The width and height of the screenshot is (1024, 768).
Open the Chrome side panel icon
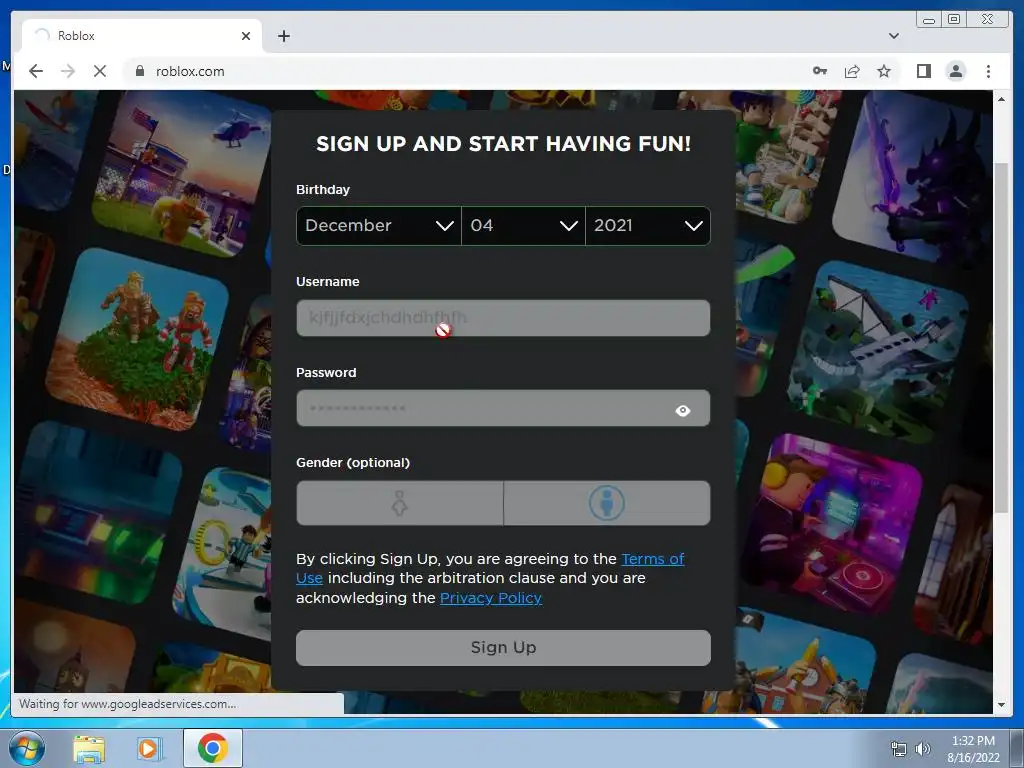click(923, 71)
